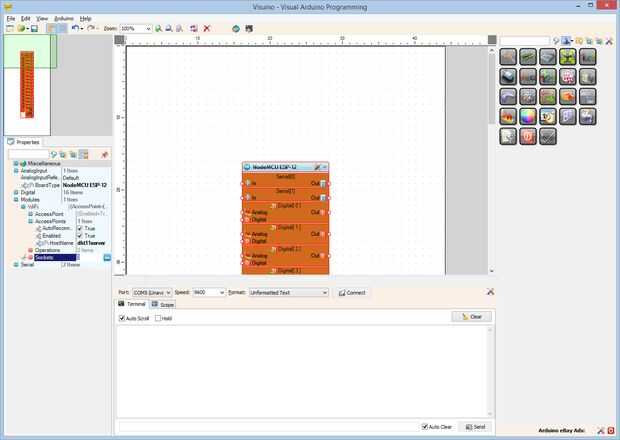Click the Arduino eBay Ads link
This screenshot has width=620, height=440.
561,431
